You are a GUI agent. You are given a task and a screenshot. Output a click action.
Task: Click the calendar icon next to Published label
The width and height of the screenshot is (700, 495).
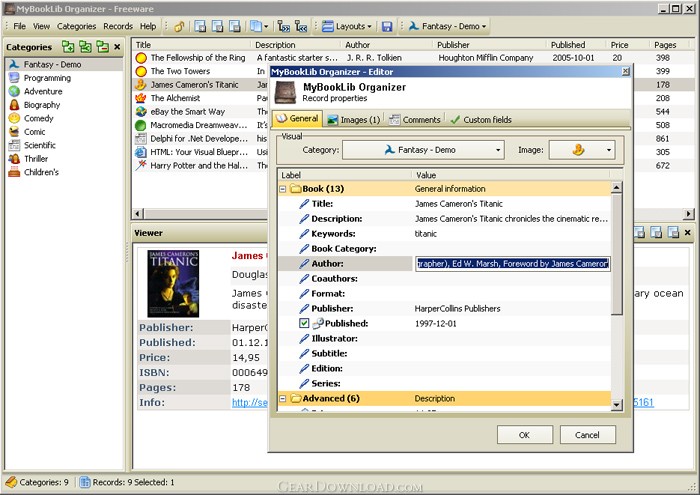click(x=318, y=323)
